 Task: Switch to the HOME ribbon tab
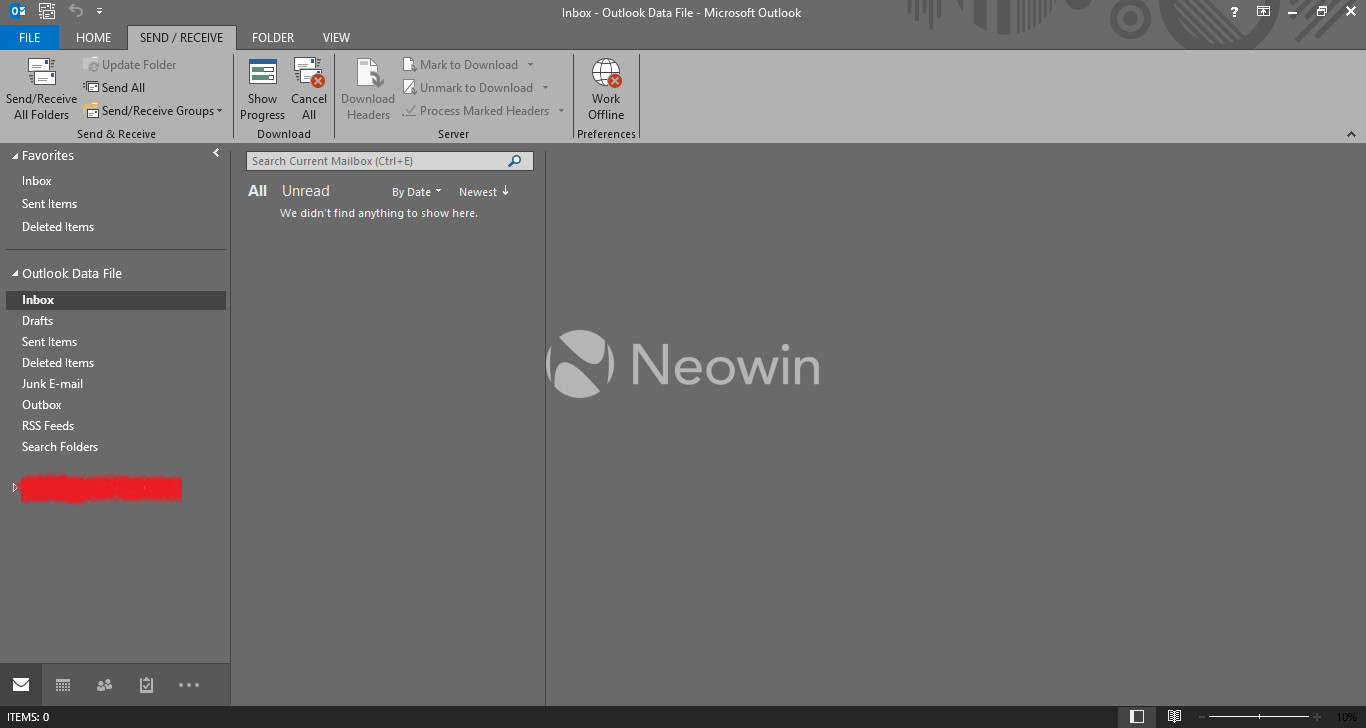(x=93, y=38)
